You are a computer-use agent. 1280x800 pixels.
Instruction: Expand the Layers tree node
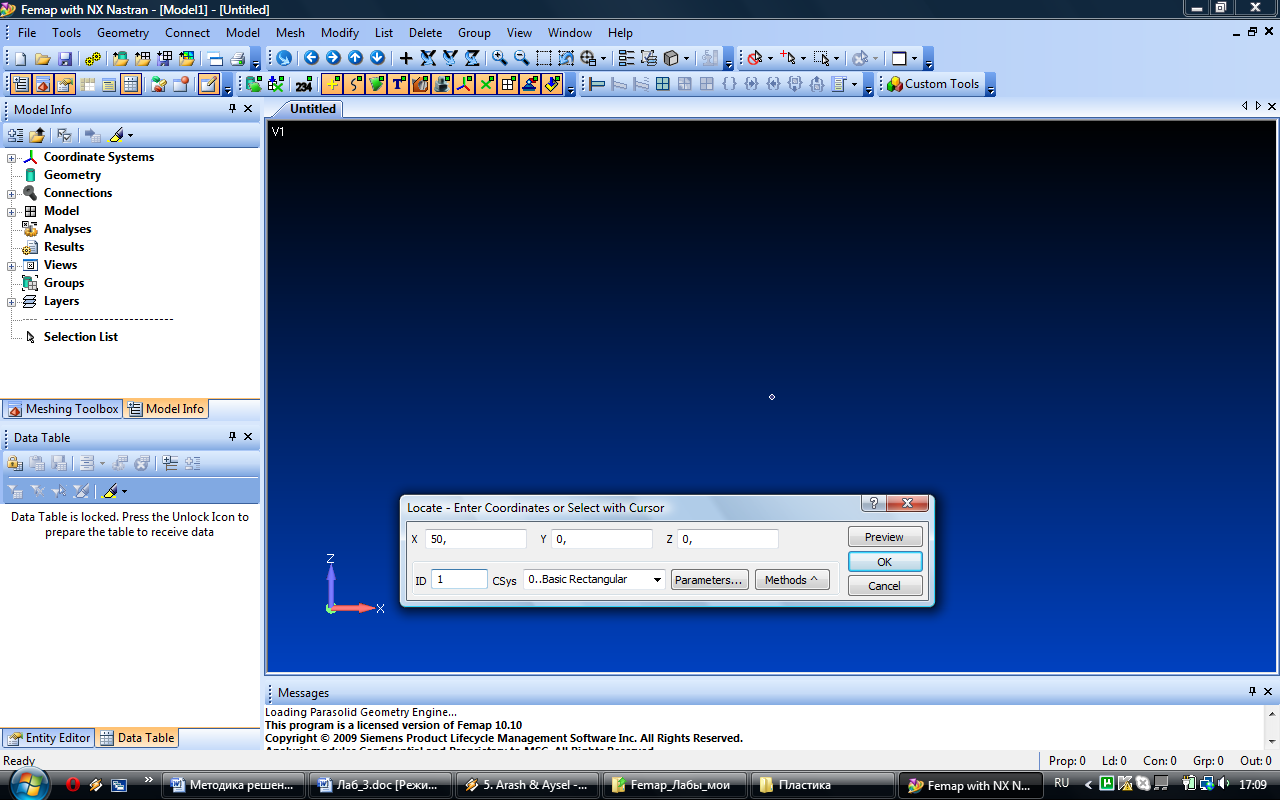pos(12,301)
